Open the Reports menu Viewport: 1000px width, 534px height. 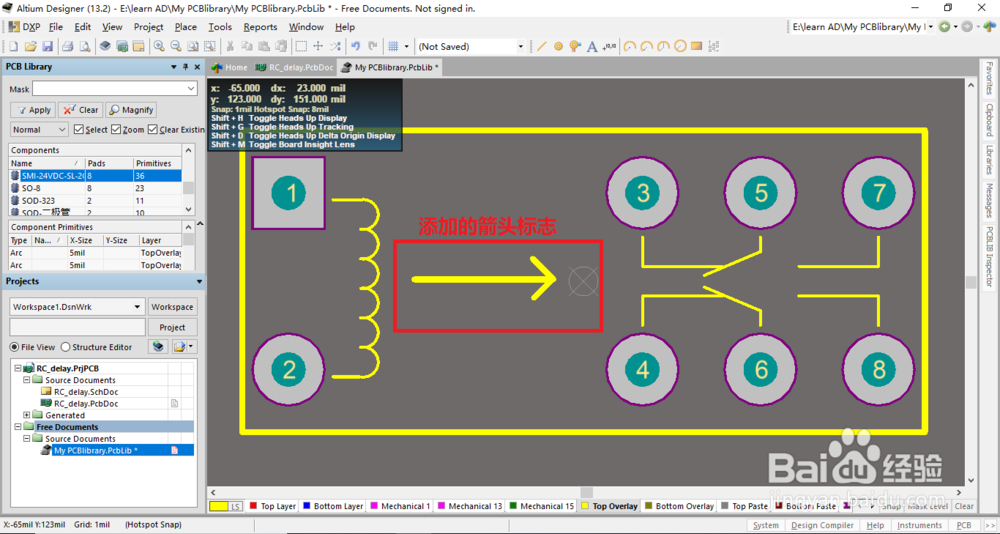pos(260,27)
